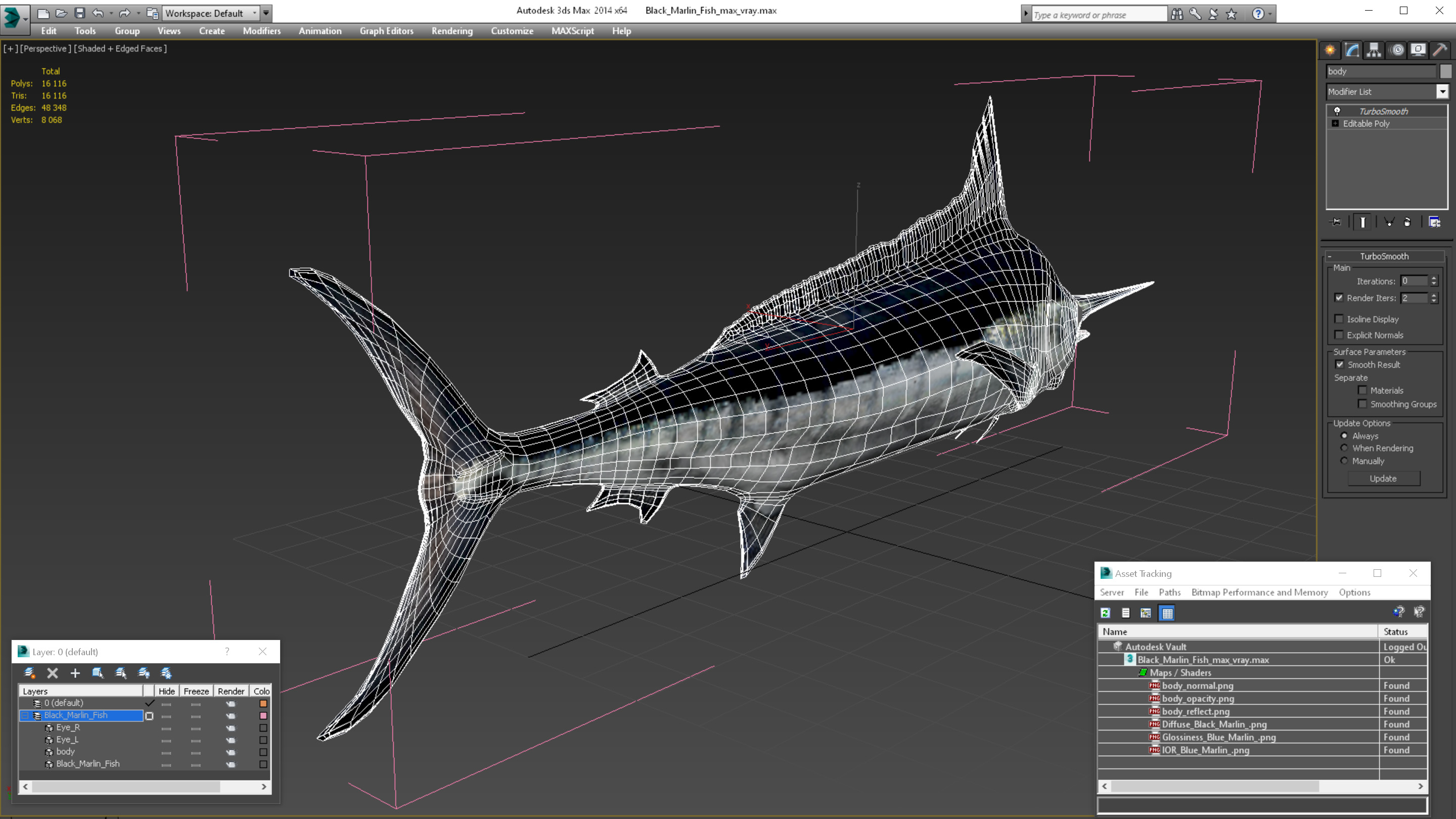Click the orange color swatch of layer 0 (default)

tap(263, 703)
